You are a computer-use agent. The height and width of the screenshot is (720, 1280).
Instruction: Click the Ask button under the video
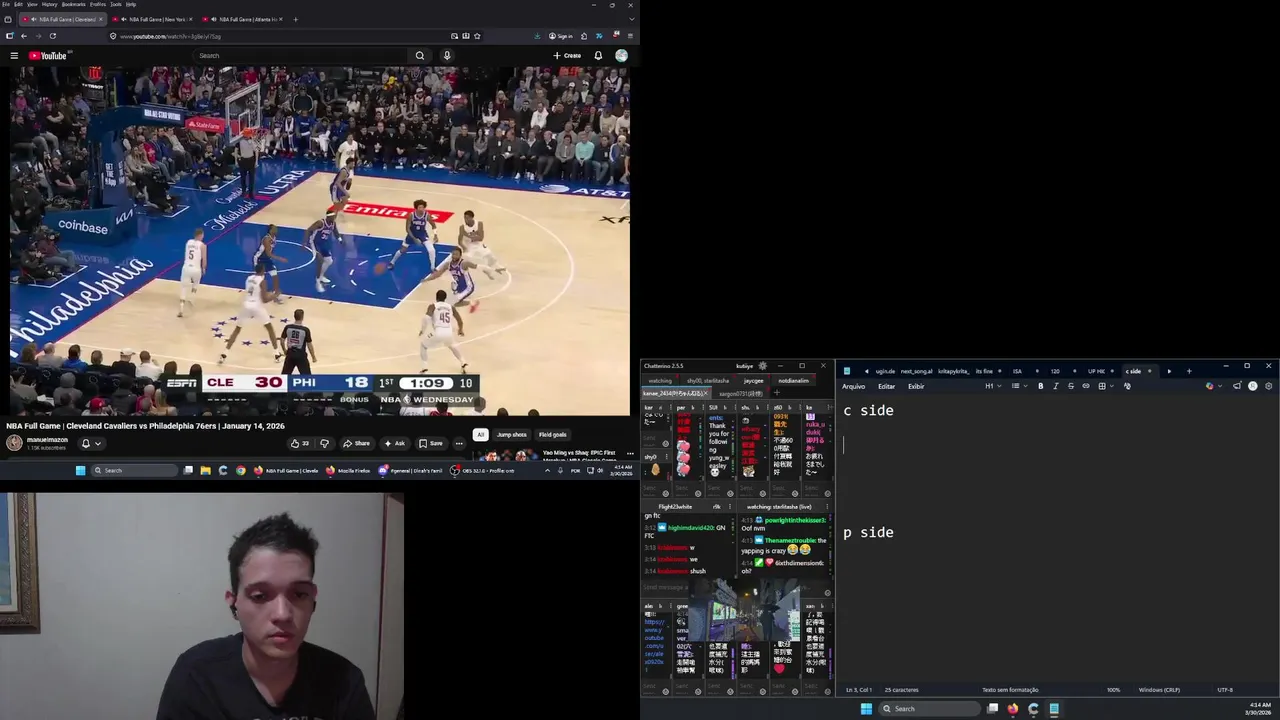point(394,443)
